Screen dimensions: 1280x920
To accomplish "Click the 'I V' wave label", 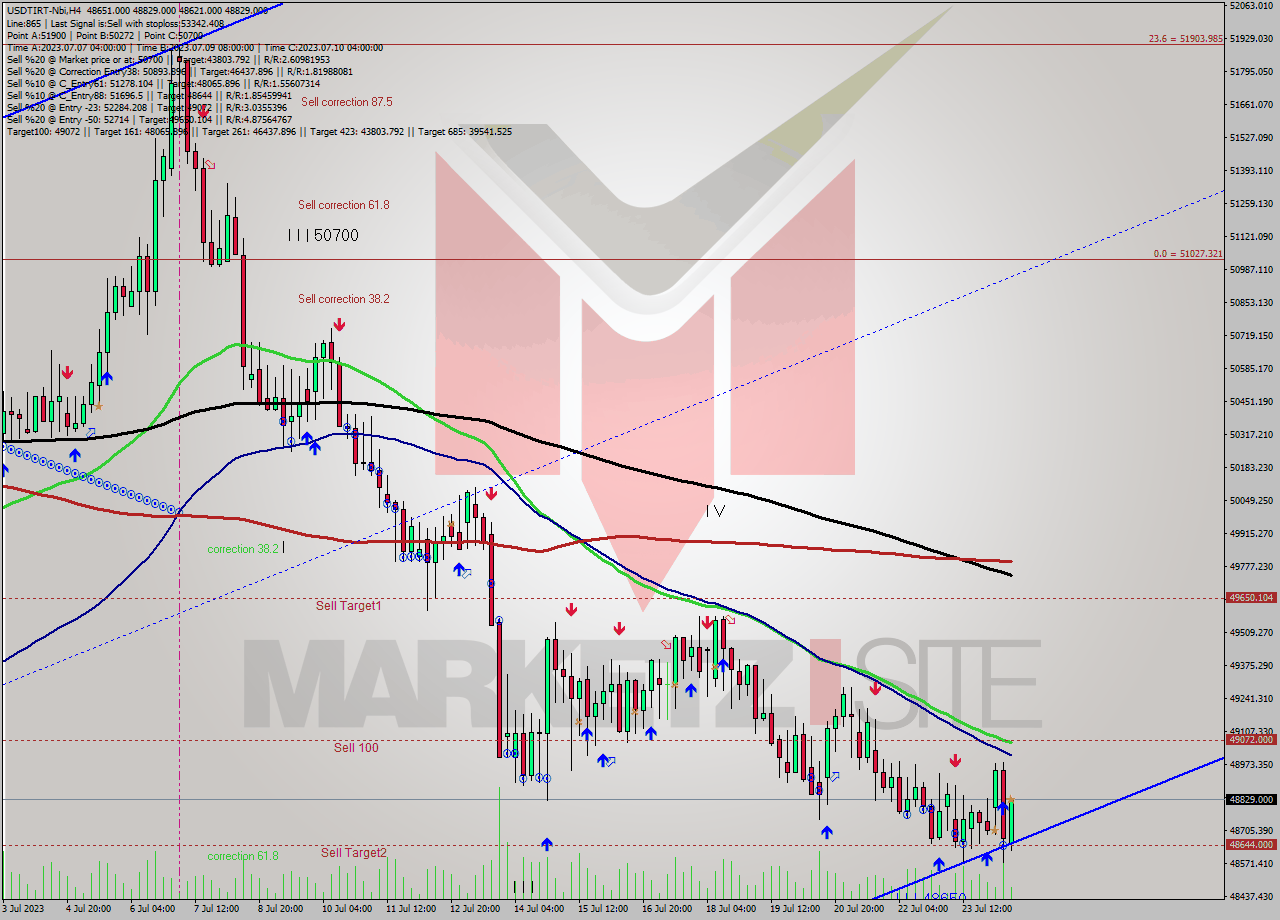I will (715, 510).
